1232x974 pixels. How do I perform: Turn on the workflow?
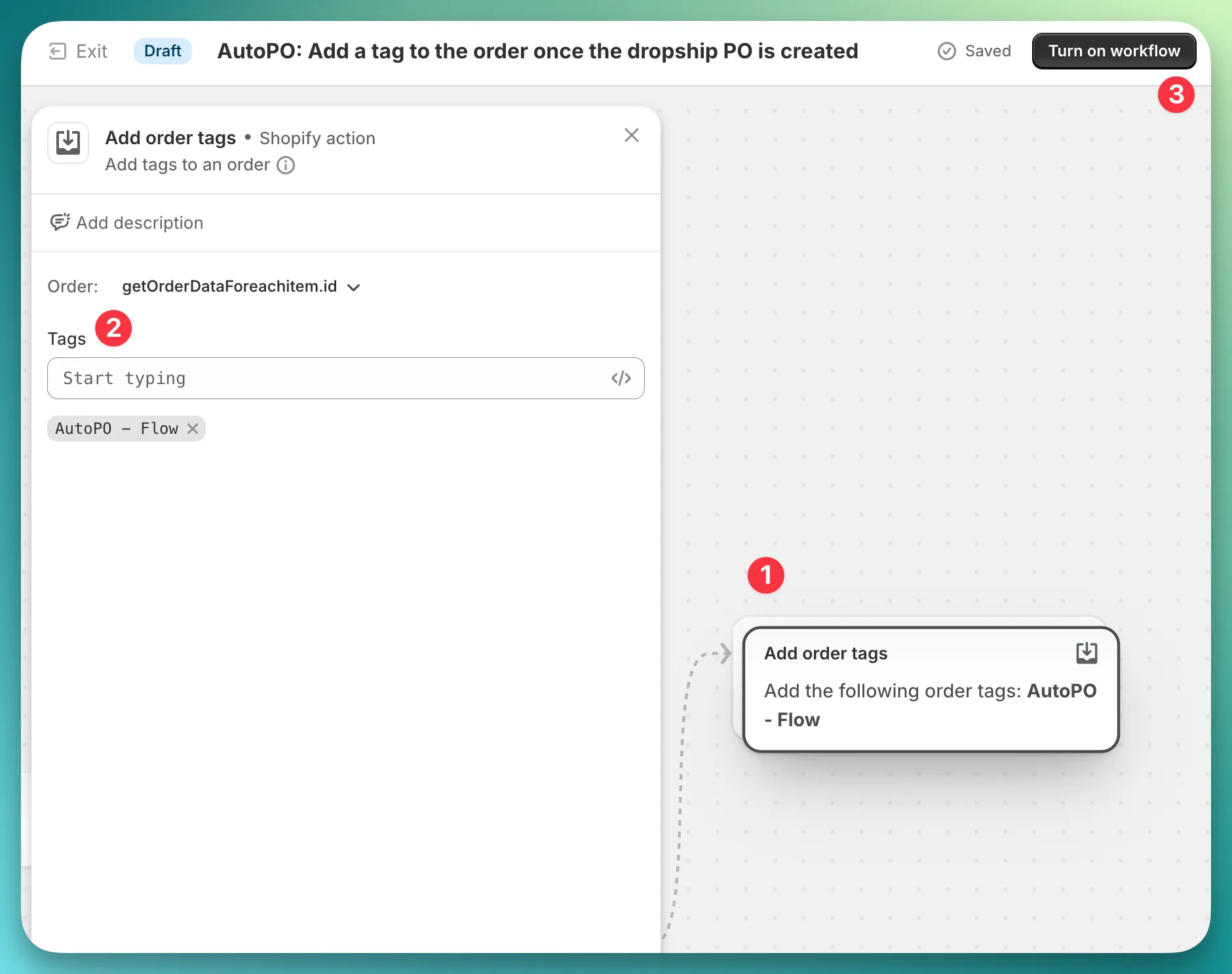click(1113, 51)
